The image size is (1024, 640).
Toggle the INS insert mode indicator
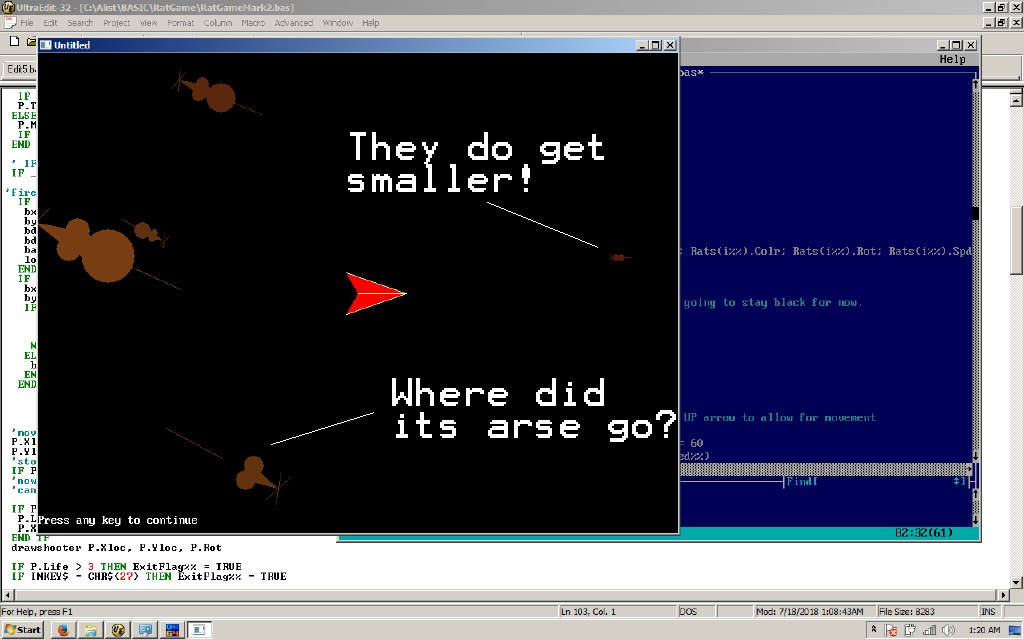pos(988,611)
